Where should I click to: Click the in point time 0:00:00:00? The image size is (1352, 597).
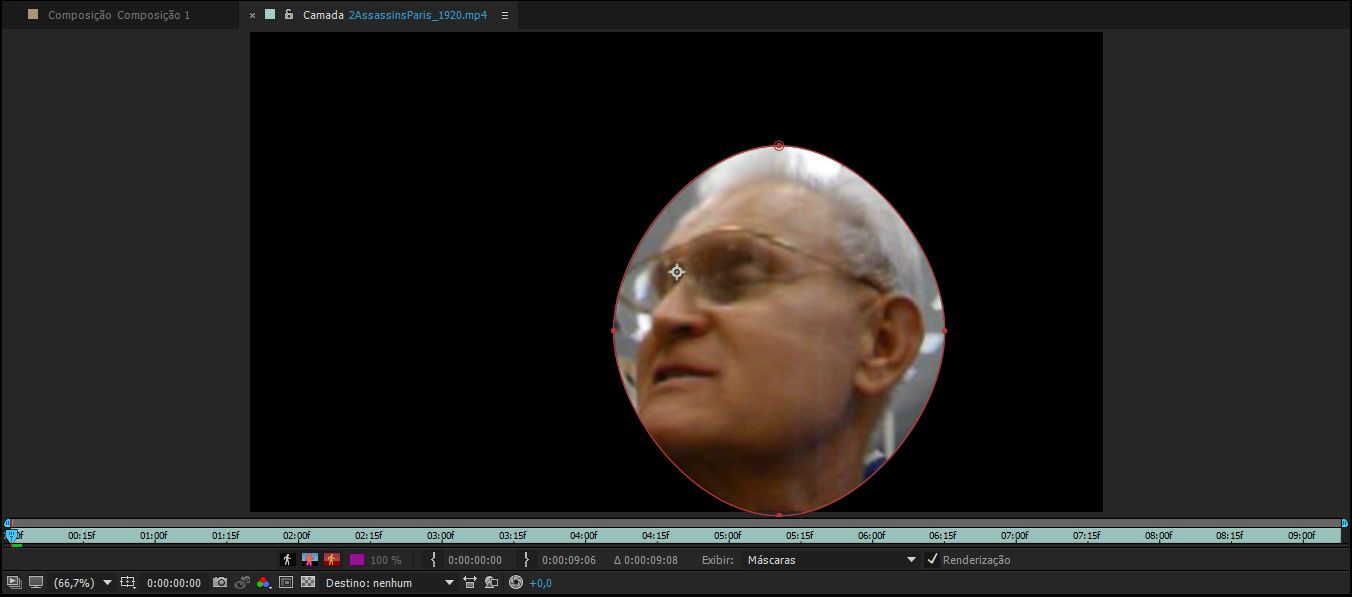pos(475,560)
